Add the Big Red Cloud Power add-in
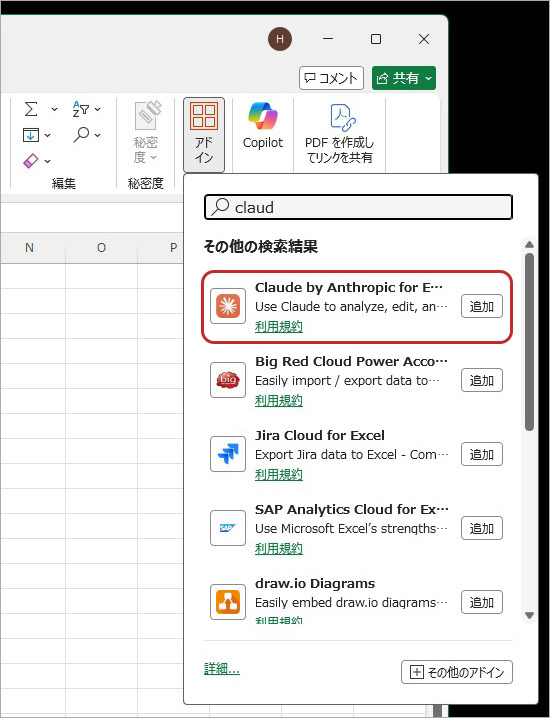 pos(482,381)
